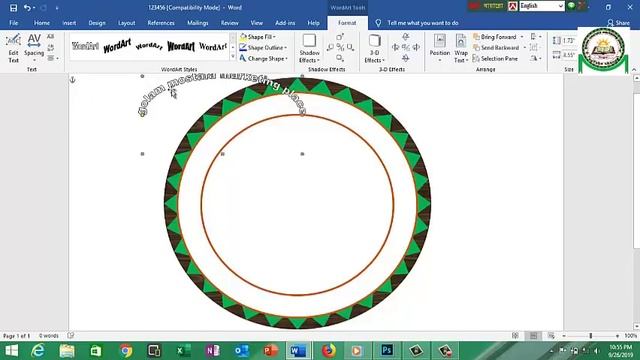Select the first outlined WordArt style
Viewport: 640px width, 360px height.
pos(85,47)
